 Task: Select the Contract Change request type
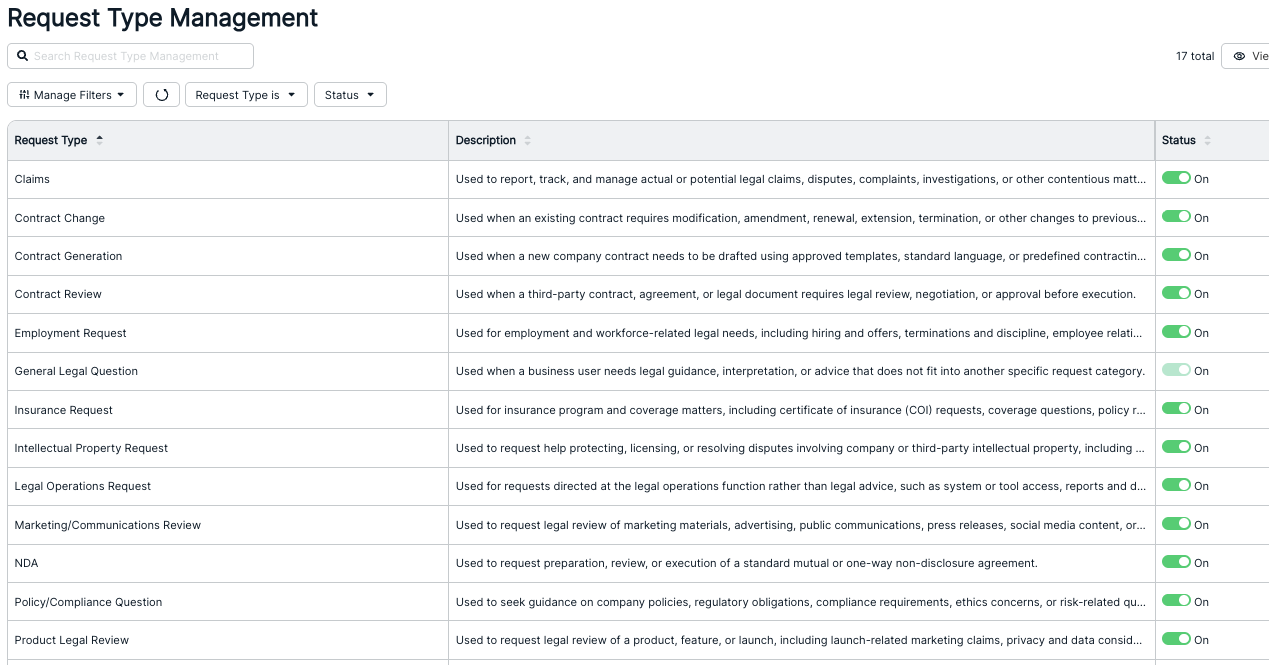(60, 218)
